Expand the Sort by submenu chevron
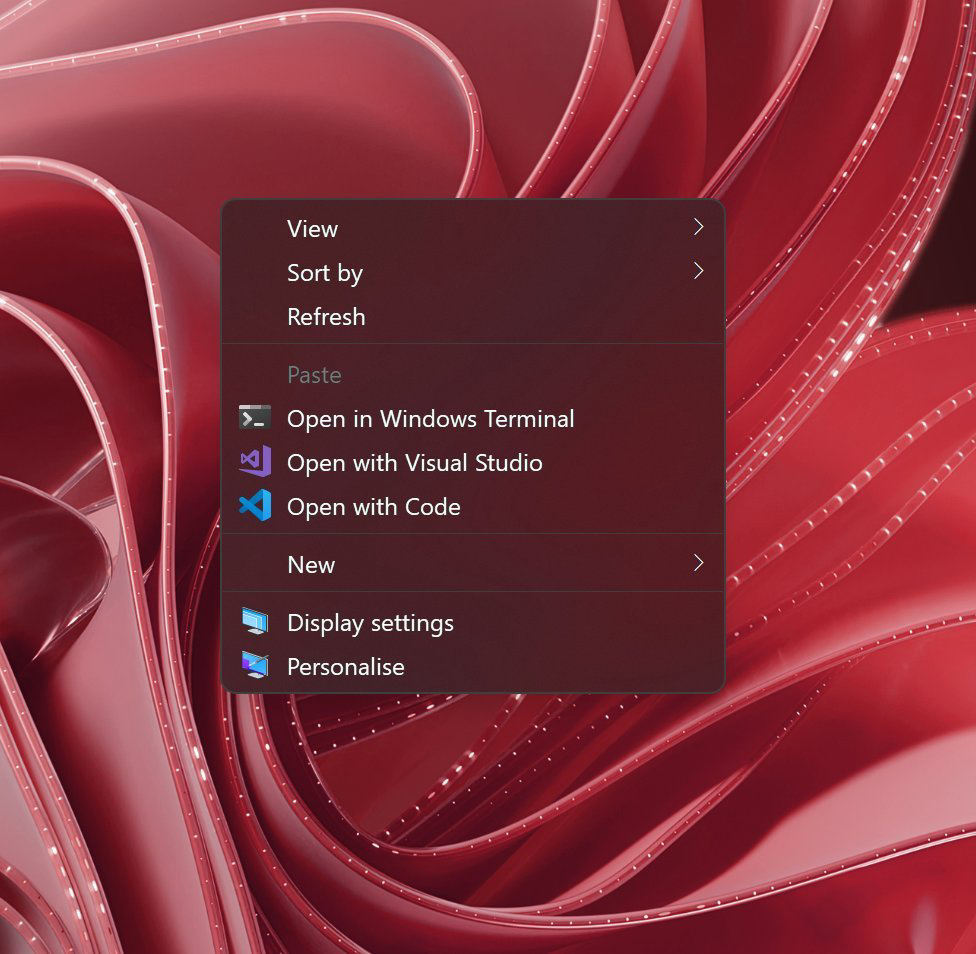Viewport: 976px width, 954px height. [x=697, y=272]
